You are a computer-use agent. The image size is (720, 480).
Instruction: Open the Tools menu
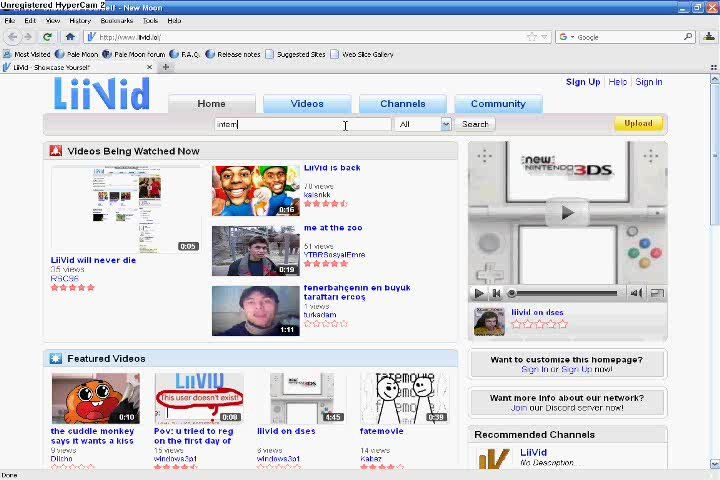(150, 21)
